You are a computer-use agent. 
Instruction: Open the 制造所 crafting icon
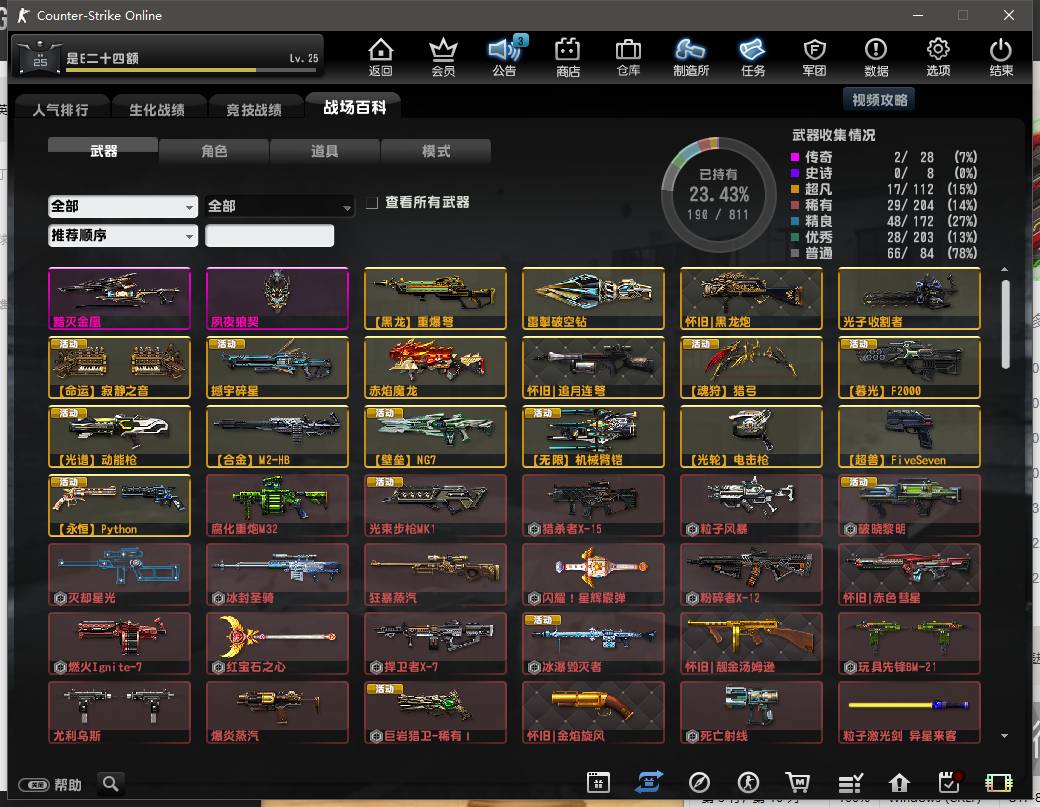(x=690, y=57)
